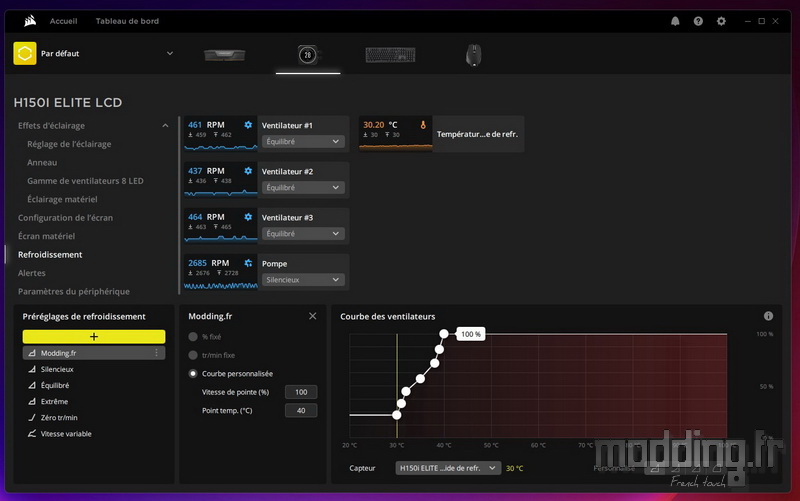Select the tr/min fixe radio option
The image size is (800, 501).
click(193, 355)
